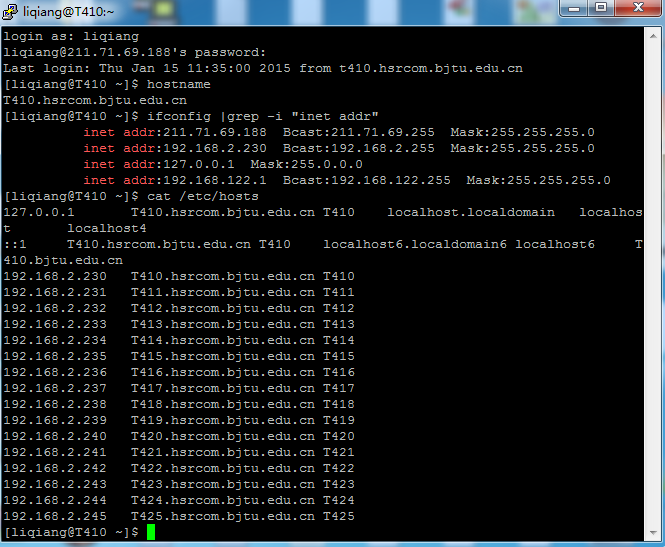Click the green terminal cursor block
Image resolution: width=665 pixels, height=547 pixels.
[151, 532]
